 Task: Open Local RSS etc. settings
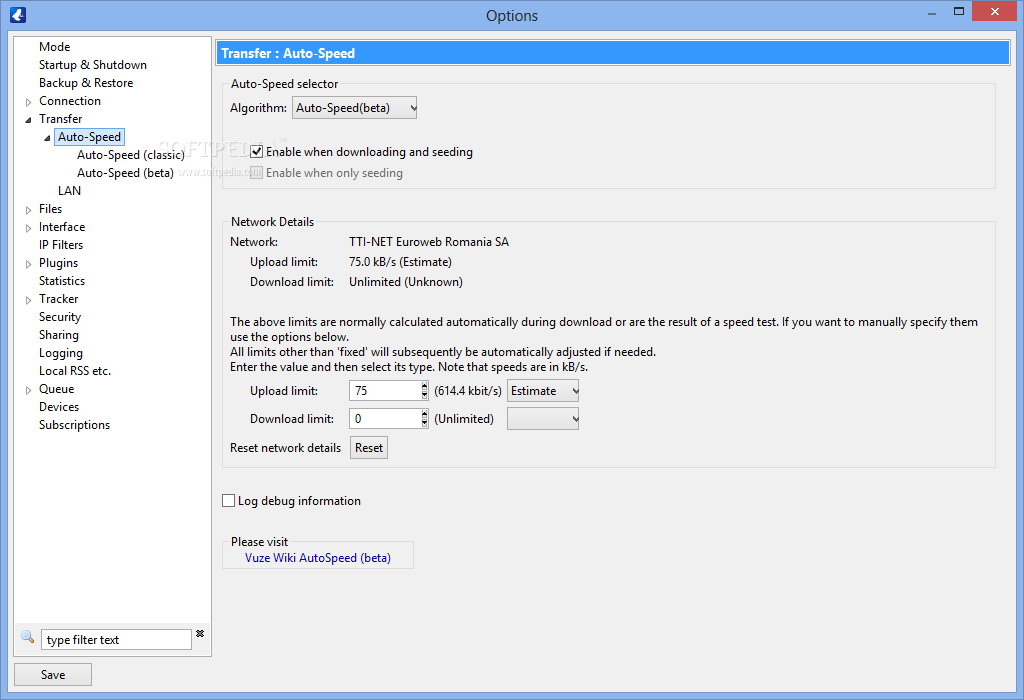pyautogui.click(x=74, y=371)
